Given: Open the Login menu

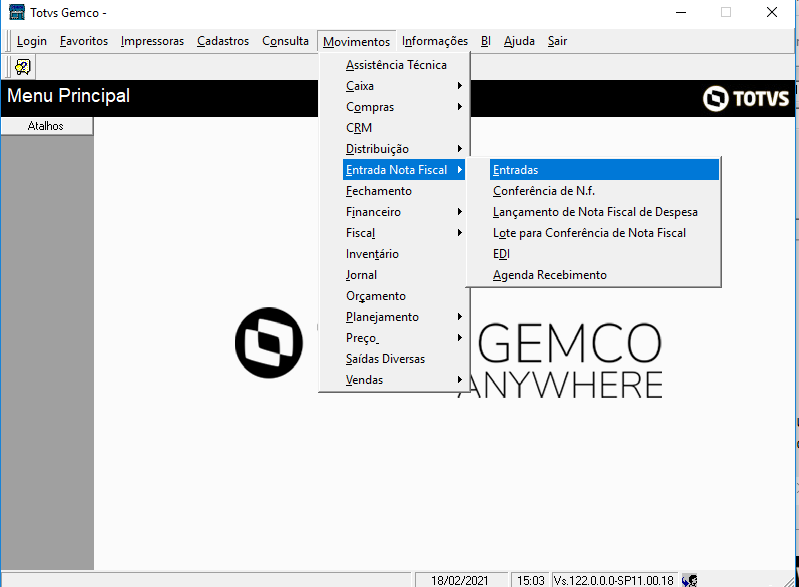Looking at the screenshot, I should pos(32,41).
